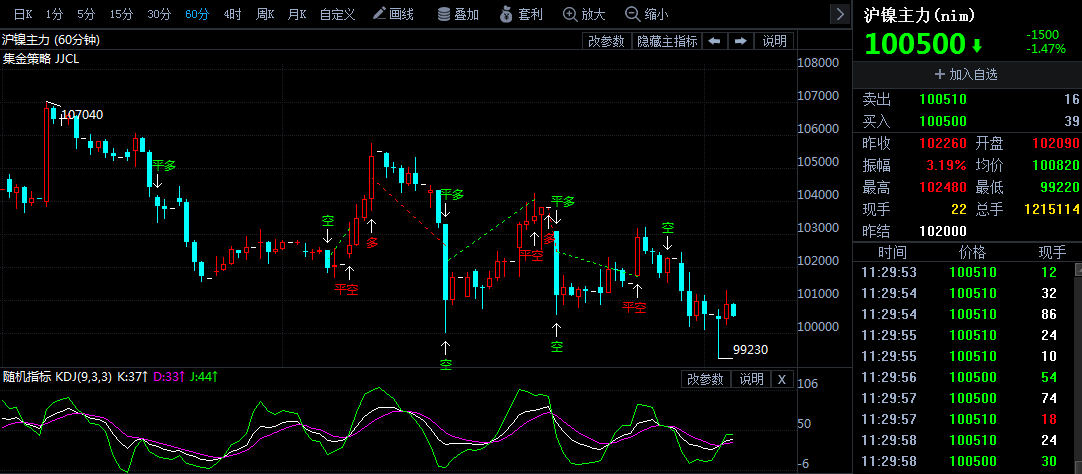1082x474 pixels.
Task: Activate the 画线 pencil drawing tool
Action: click(393, 14)
